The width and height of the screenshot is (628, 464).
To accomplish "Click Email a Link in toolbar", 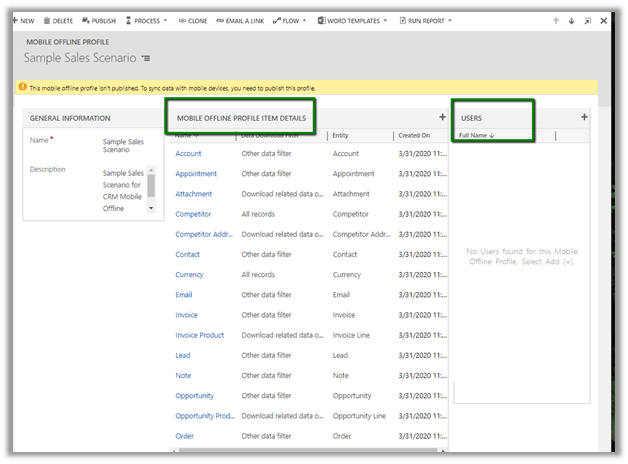I will pos(241,20).
